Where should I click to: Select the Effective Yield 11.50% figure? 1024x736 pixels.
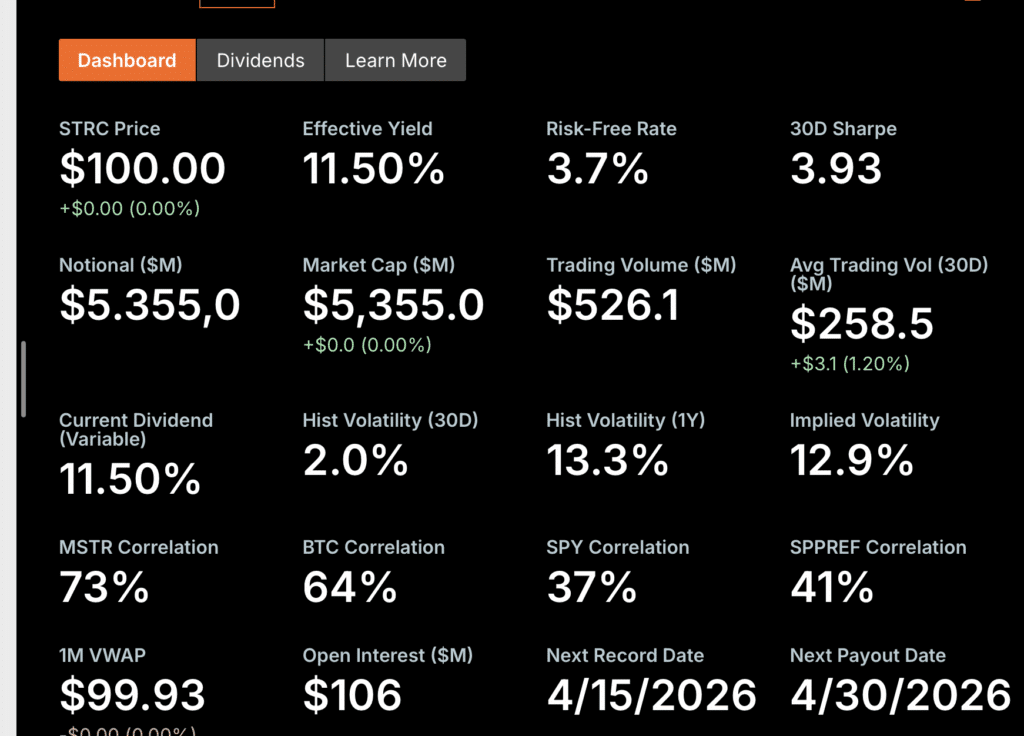click(373, 169)
